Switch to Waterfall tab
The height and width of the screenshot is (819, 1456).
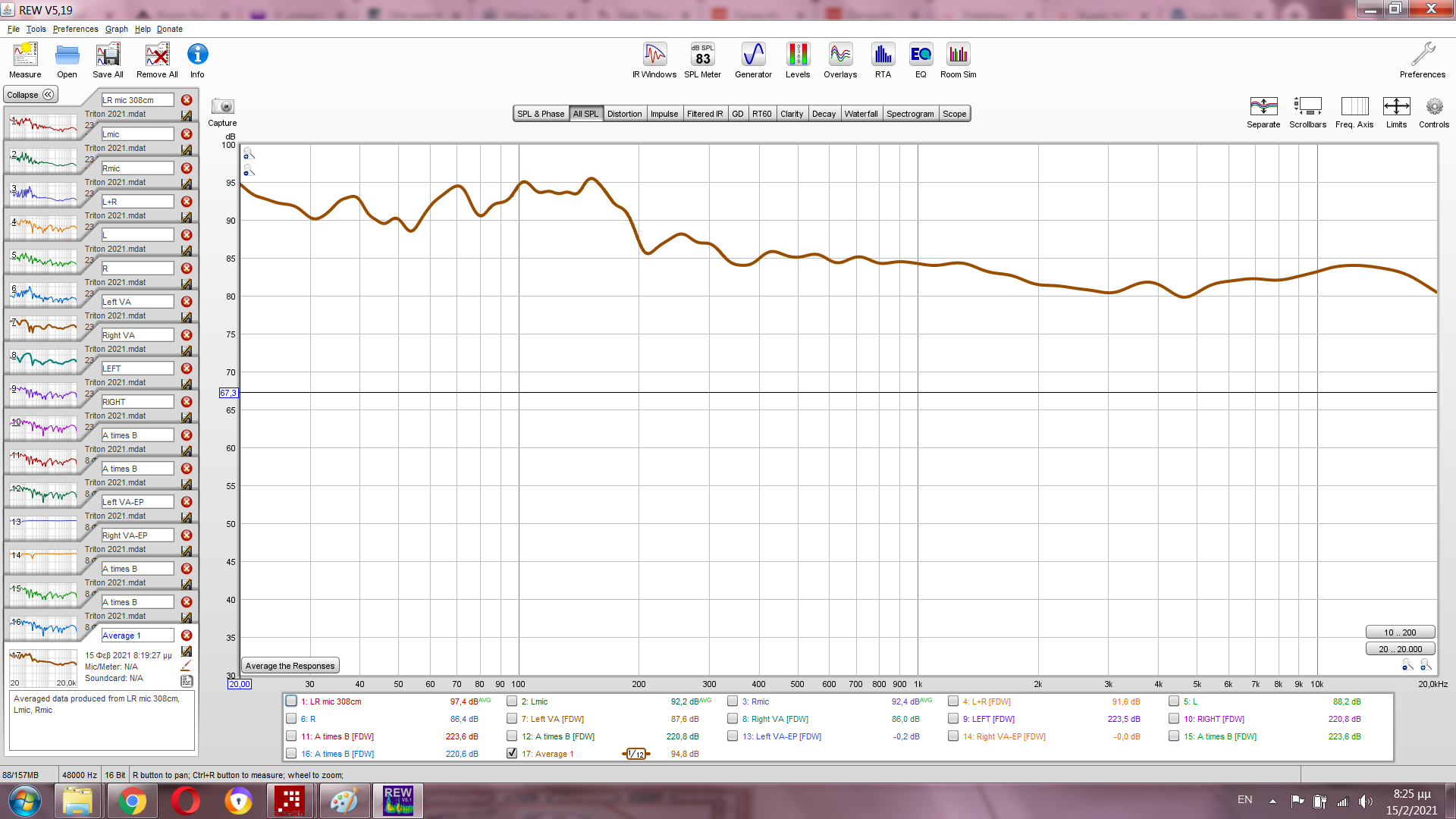click(x=861, y=114)
